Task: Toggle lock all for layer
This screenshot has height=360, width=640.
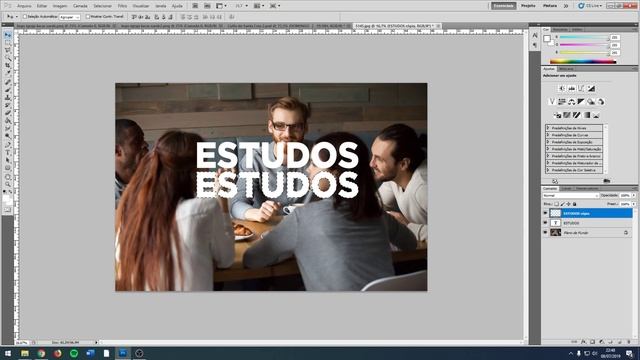Action: pyautogui.click(x=575, y=204)
